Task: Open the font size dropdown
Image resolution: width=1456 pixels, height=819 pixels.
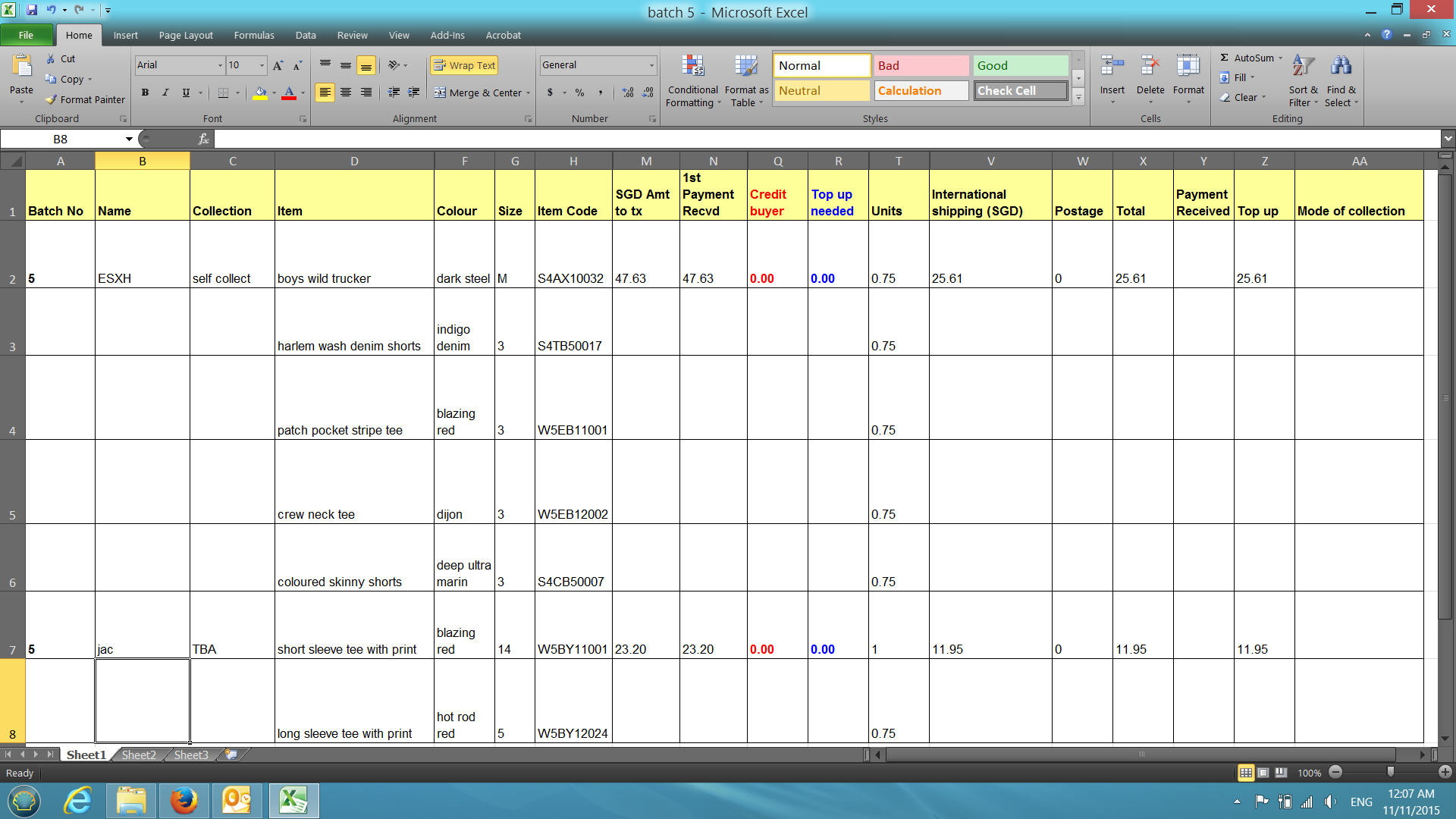Action: point(262,65)
